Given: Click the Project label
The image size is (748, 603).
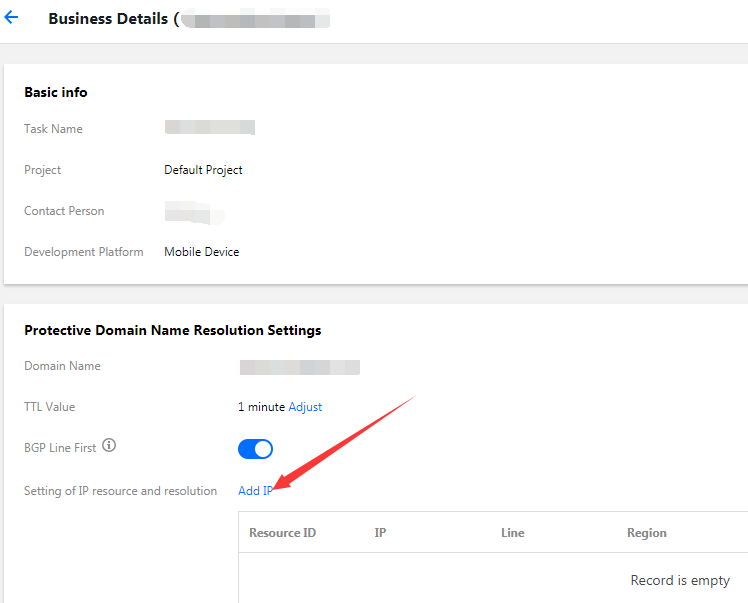Looking at the screenshot, I should point(42,170).
